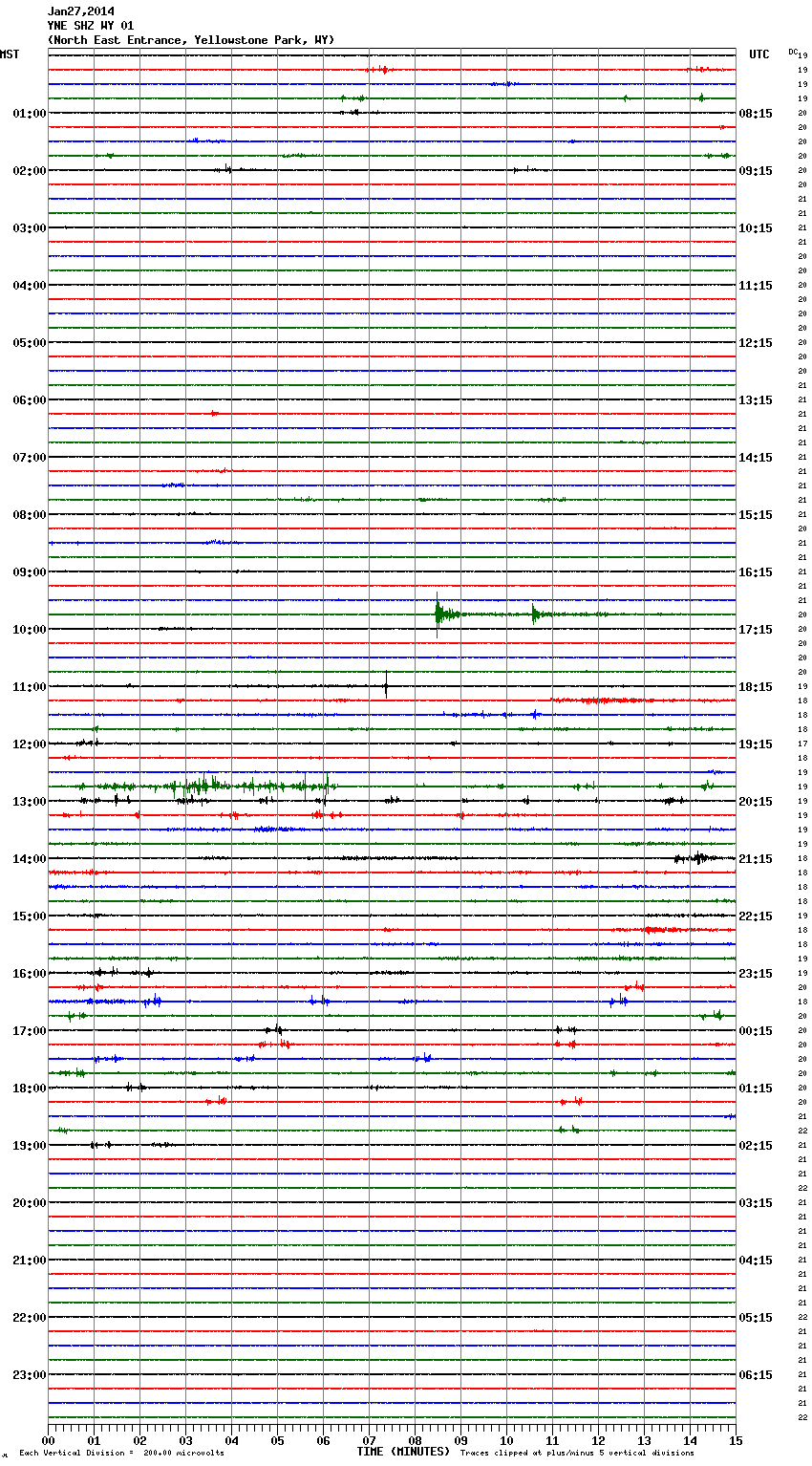The image size is (812, 1466).
Task: Click the 08:15 UTC time label
Action: (x=756, y=114)
